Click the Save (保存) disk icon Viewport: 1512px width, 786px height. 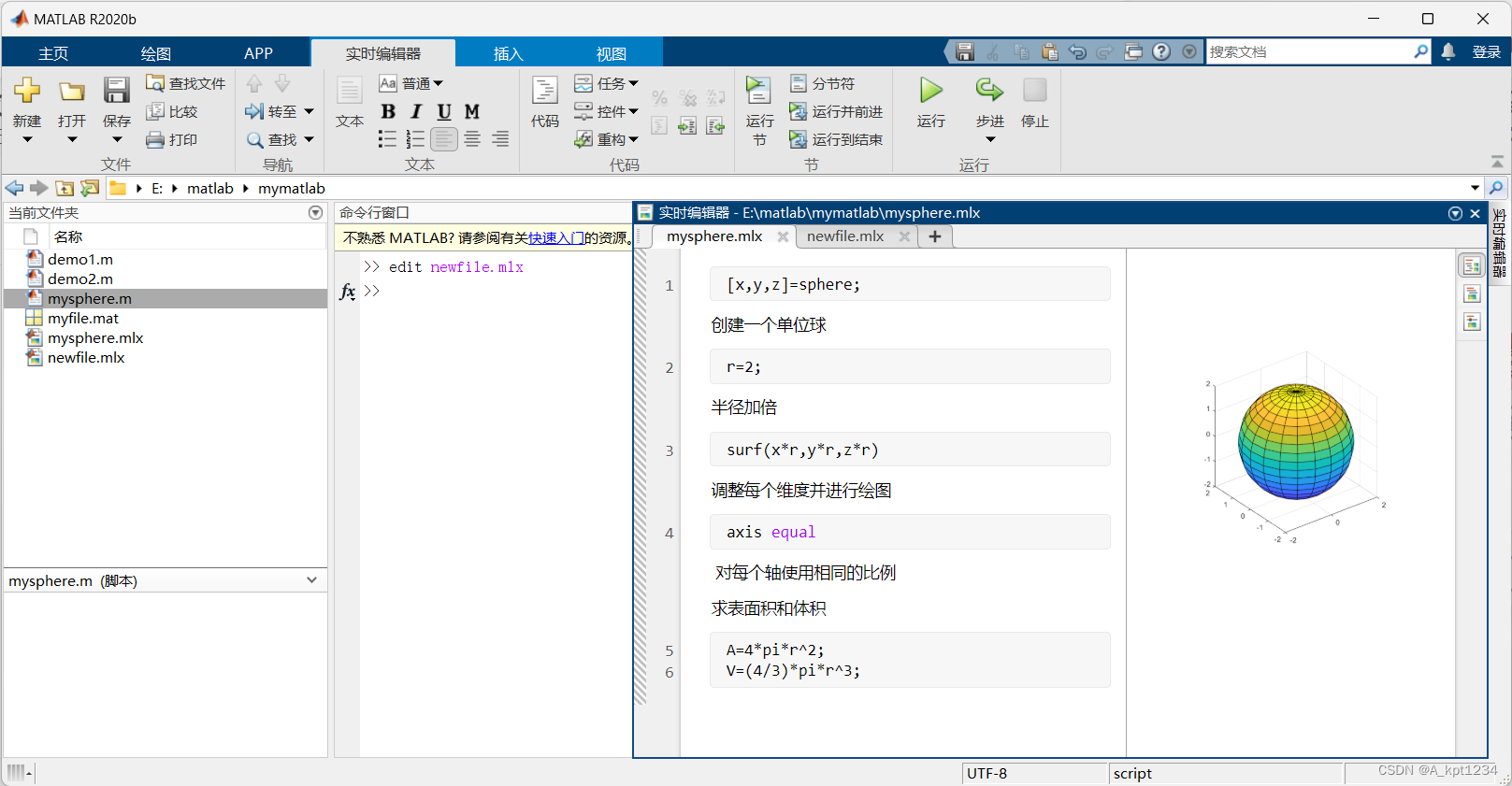117,91
